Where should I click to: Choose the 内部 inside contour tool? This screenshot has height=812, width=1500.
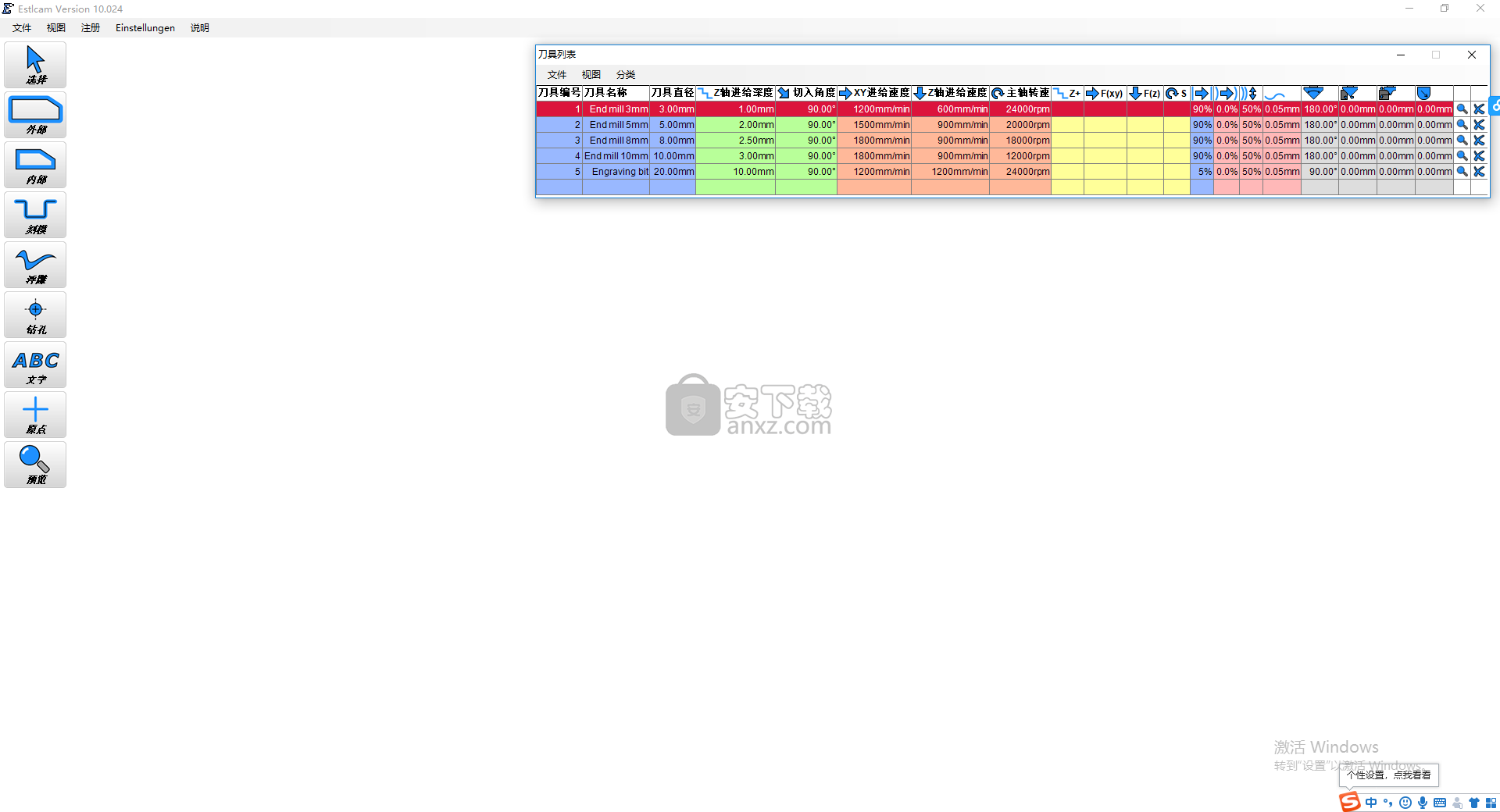tap(35, 165)
